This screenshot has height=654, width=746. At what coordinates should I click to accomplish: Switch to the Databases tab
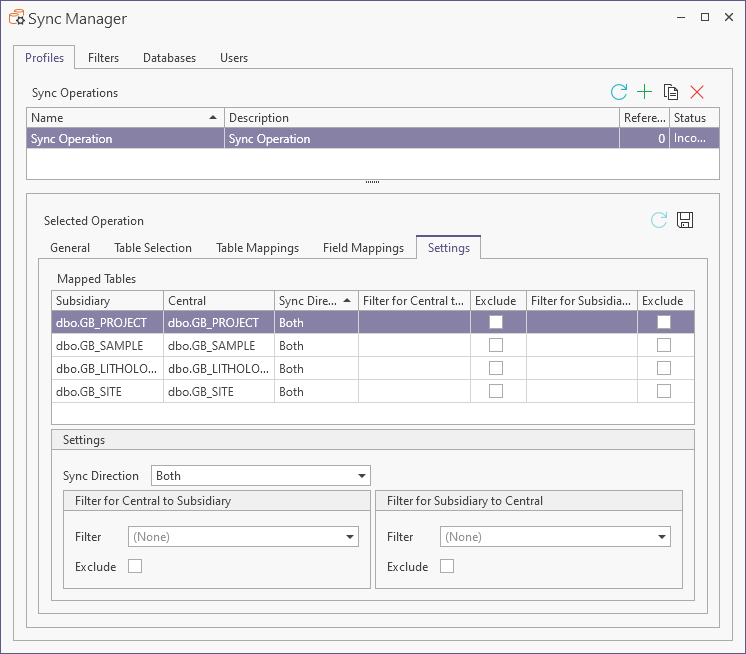(169, 58)
